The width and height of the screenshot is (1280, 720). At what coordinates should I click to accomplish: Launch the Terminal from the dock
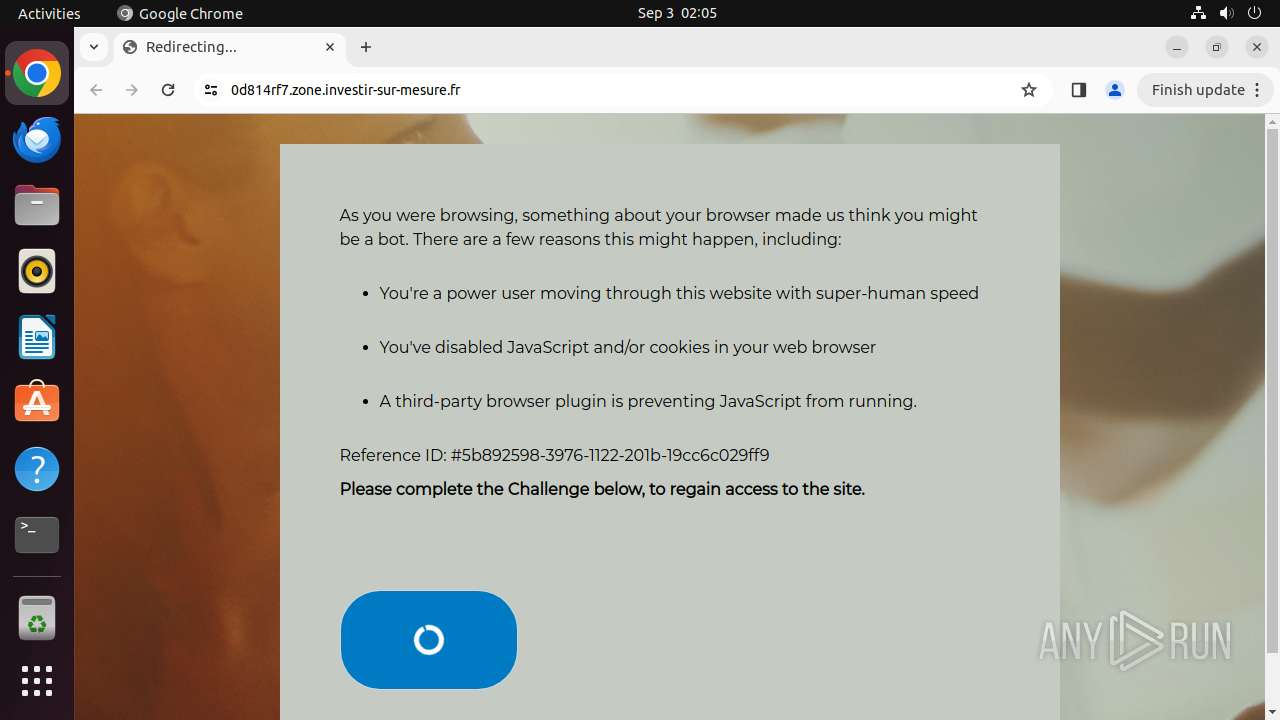tap(37, 535)
